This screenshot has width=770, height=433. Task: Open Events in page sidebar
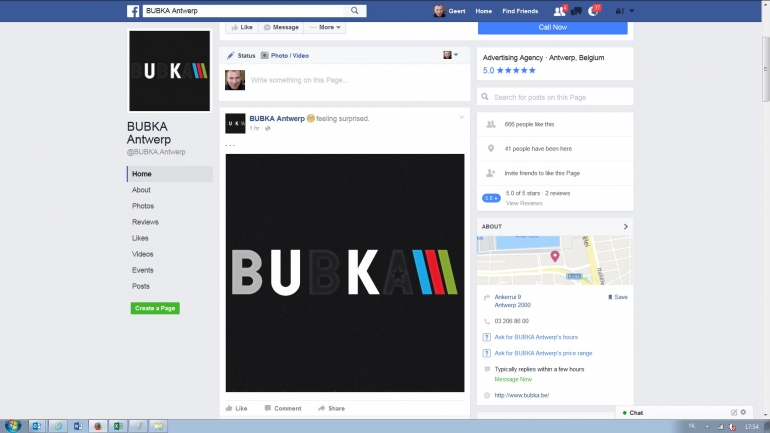pos(142,270)
